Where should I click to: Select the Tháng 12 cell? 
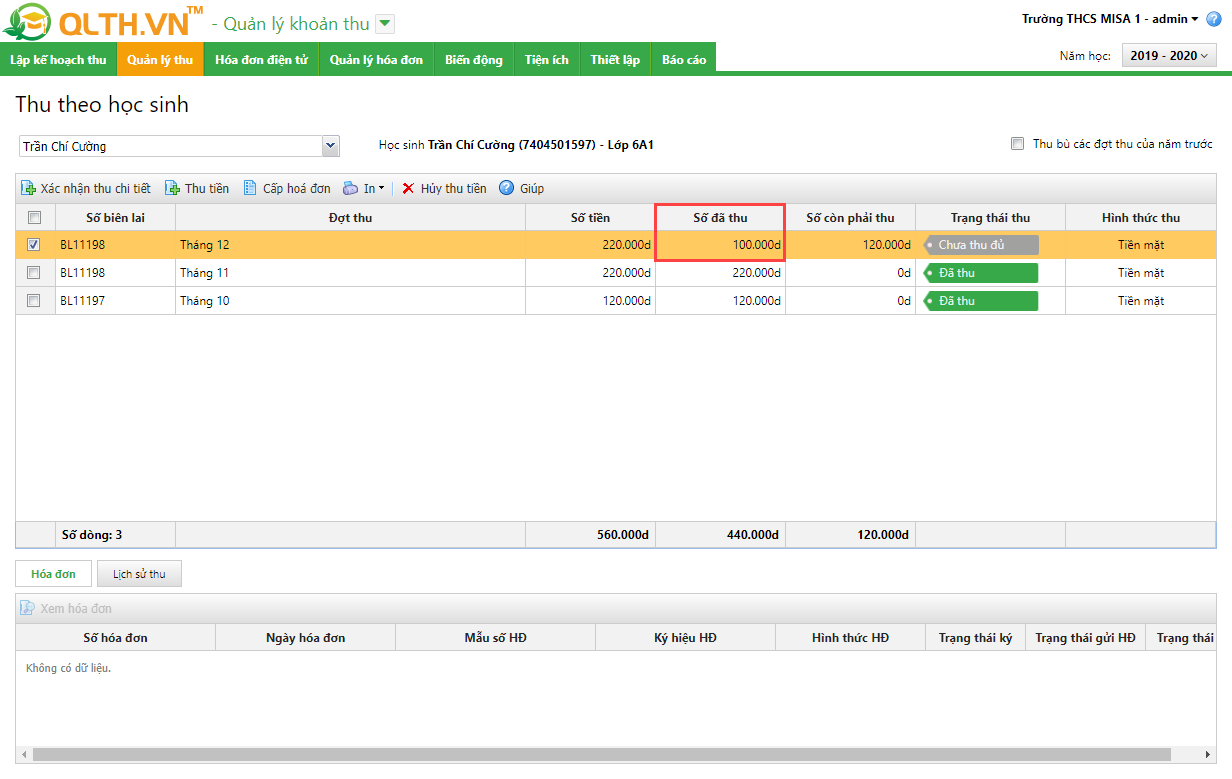(x=350, y=245)
